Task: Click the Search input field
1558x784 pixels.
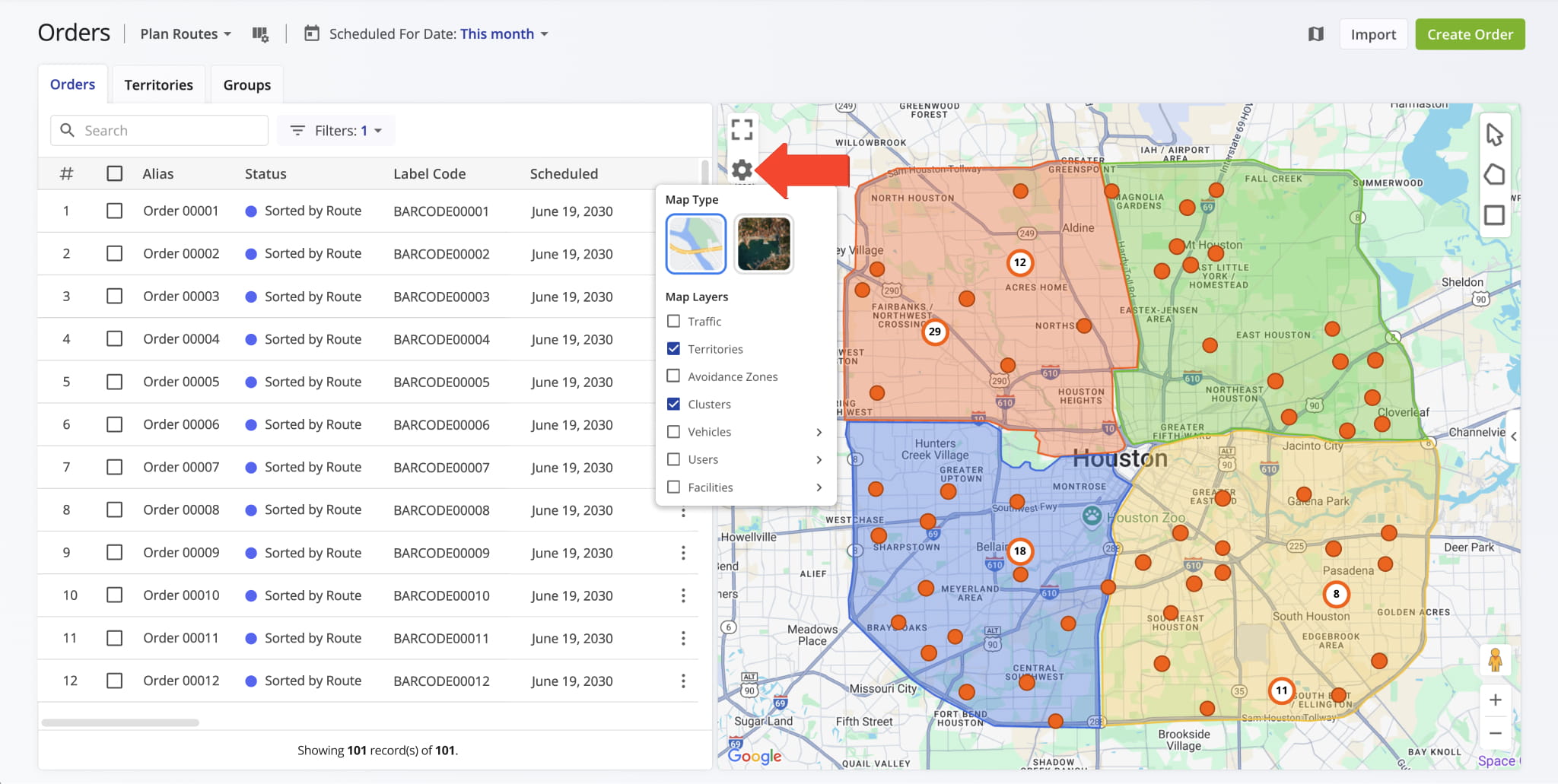Action: [160, 130]
